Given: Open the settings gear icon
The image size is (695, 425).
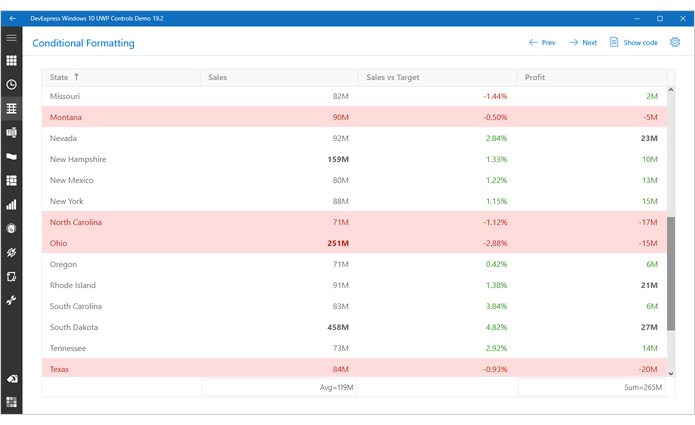Looking at the screenshot, I should 675,43.
